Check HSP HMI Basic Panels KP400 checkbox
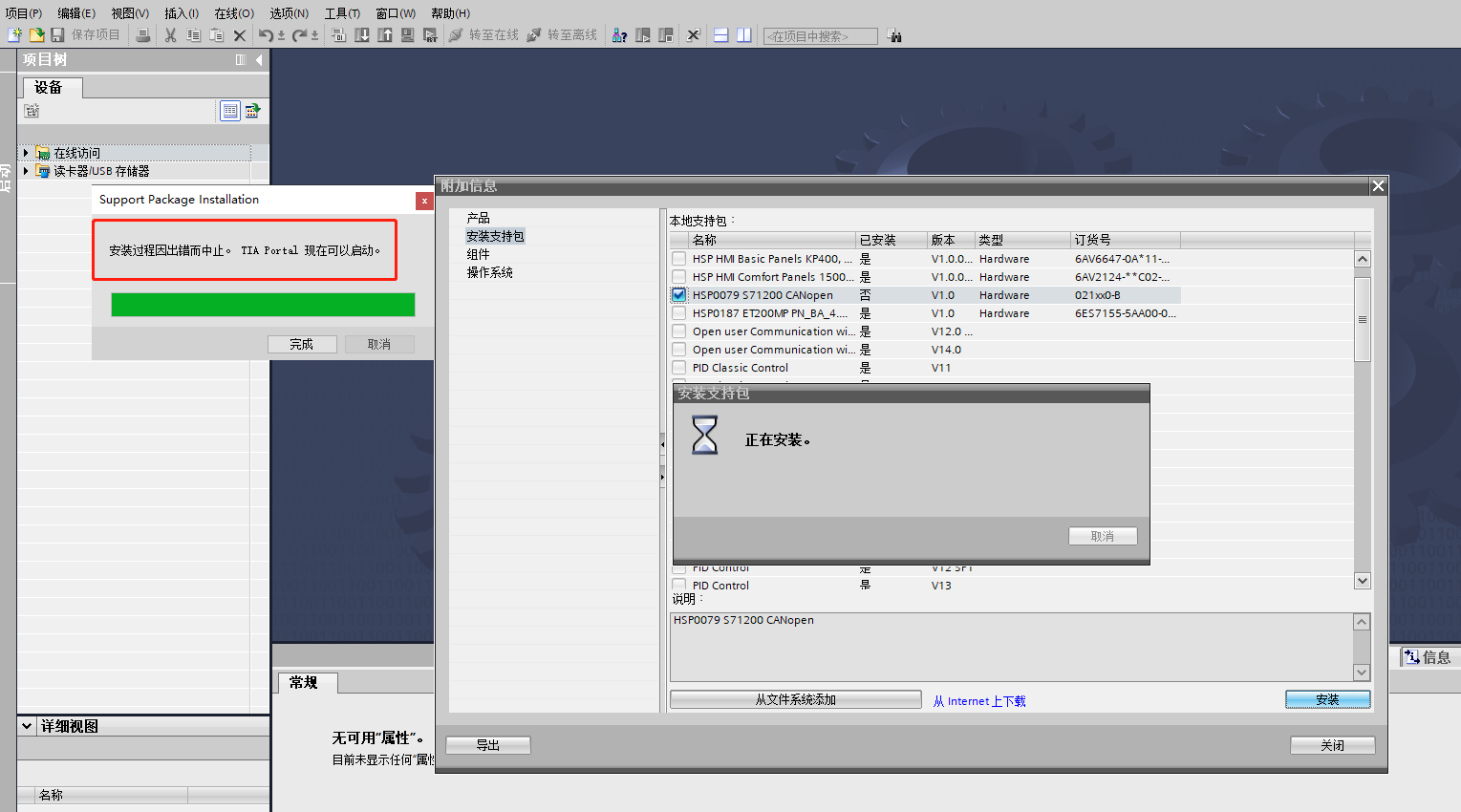 (x=678, y=259)
